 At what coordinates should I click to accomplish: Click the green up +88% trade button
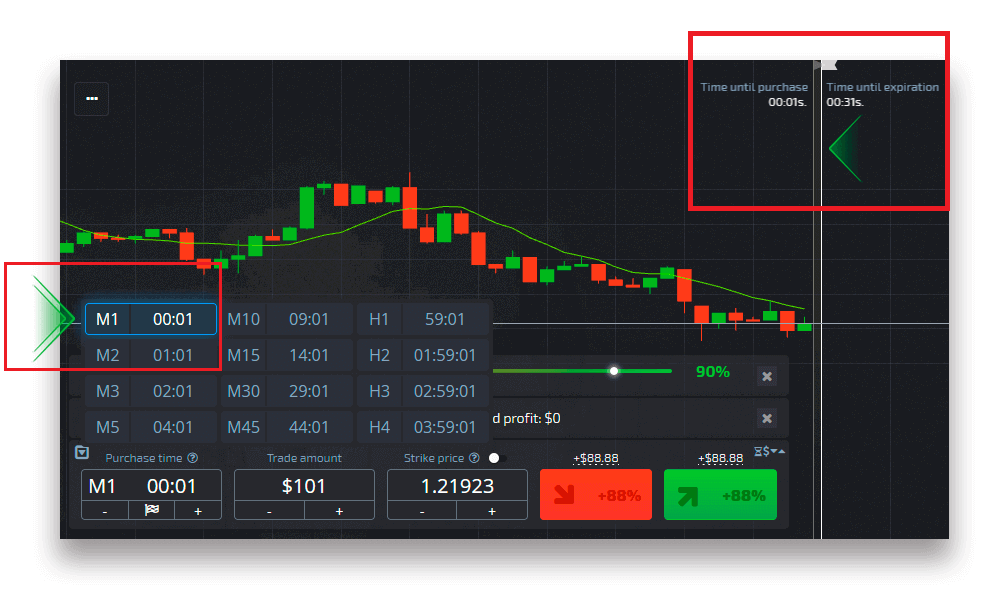coord(721,495)
